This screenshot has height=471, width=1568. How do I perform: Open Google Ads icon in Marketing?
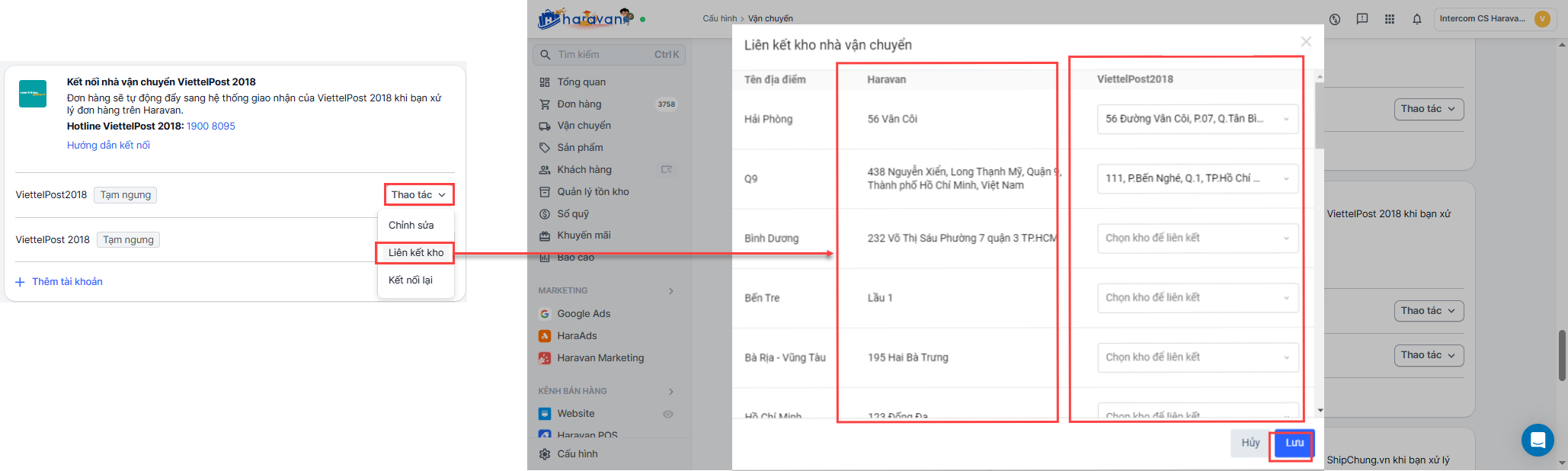click(x=545, y=314)
